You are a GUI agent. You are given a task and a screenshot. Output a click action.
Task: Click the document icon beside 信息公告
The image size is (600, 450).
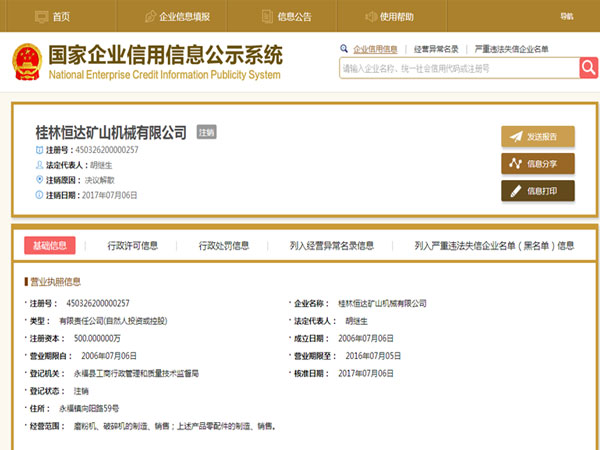click(x=267, y=16)
